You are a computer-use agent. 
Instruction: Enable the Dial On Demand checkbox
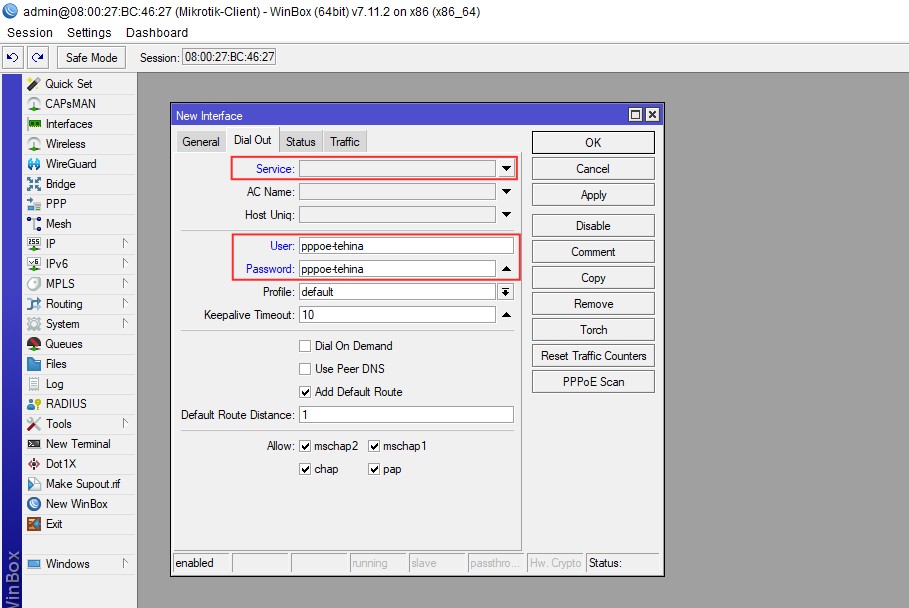[306, 346]
